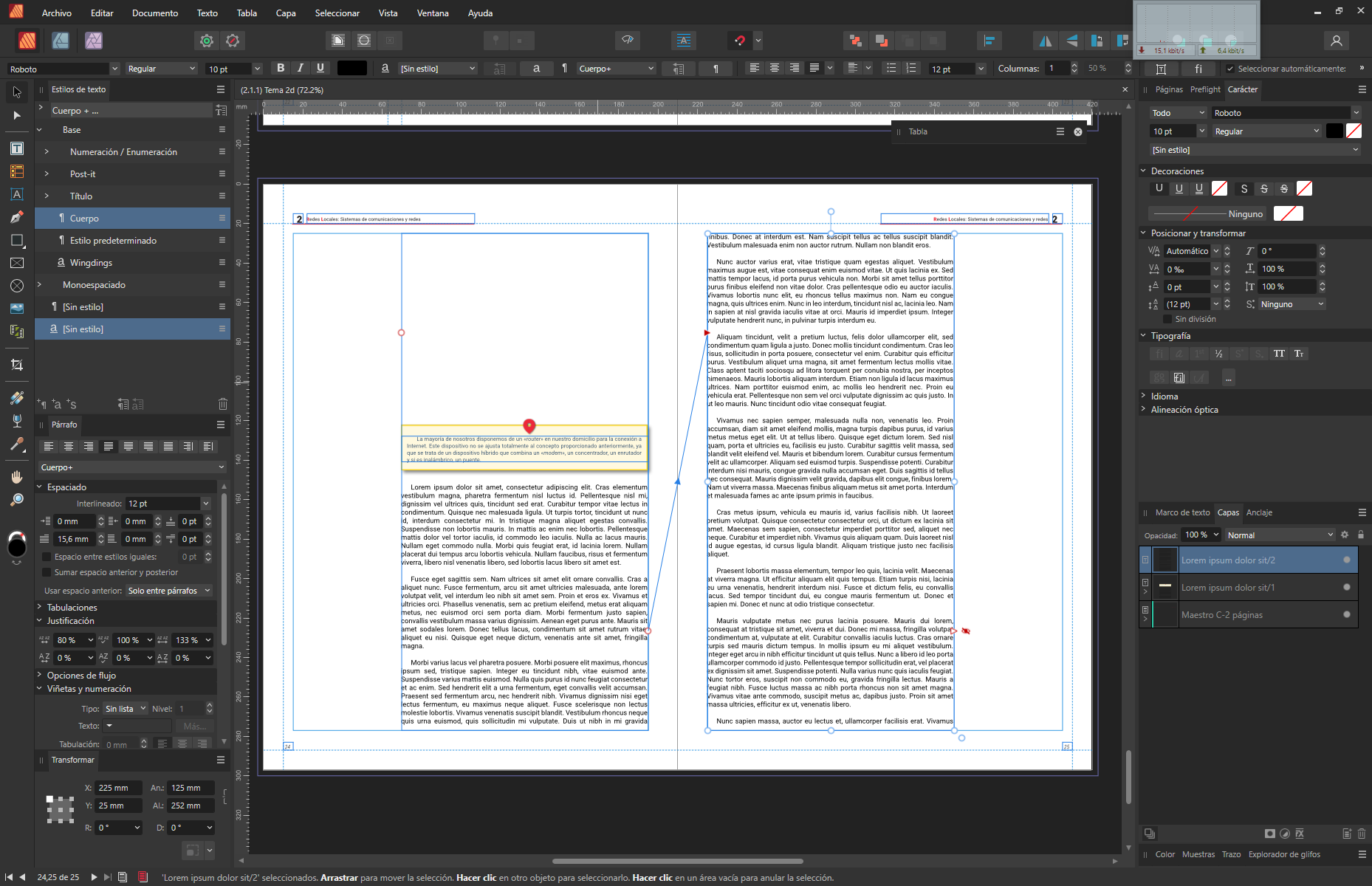Switch to the Designer persona
The image size is (1372, 886).
[61, 41]
